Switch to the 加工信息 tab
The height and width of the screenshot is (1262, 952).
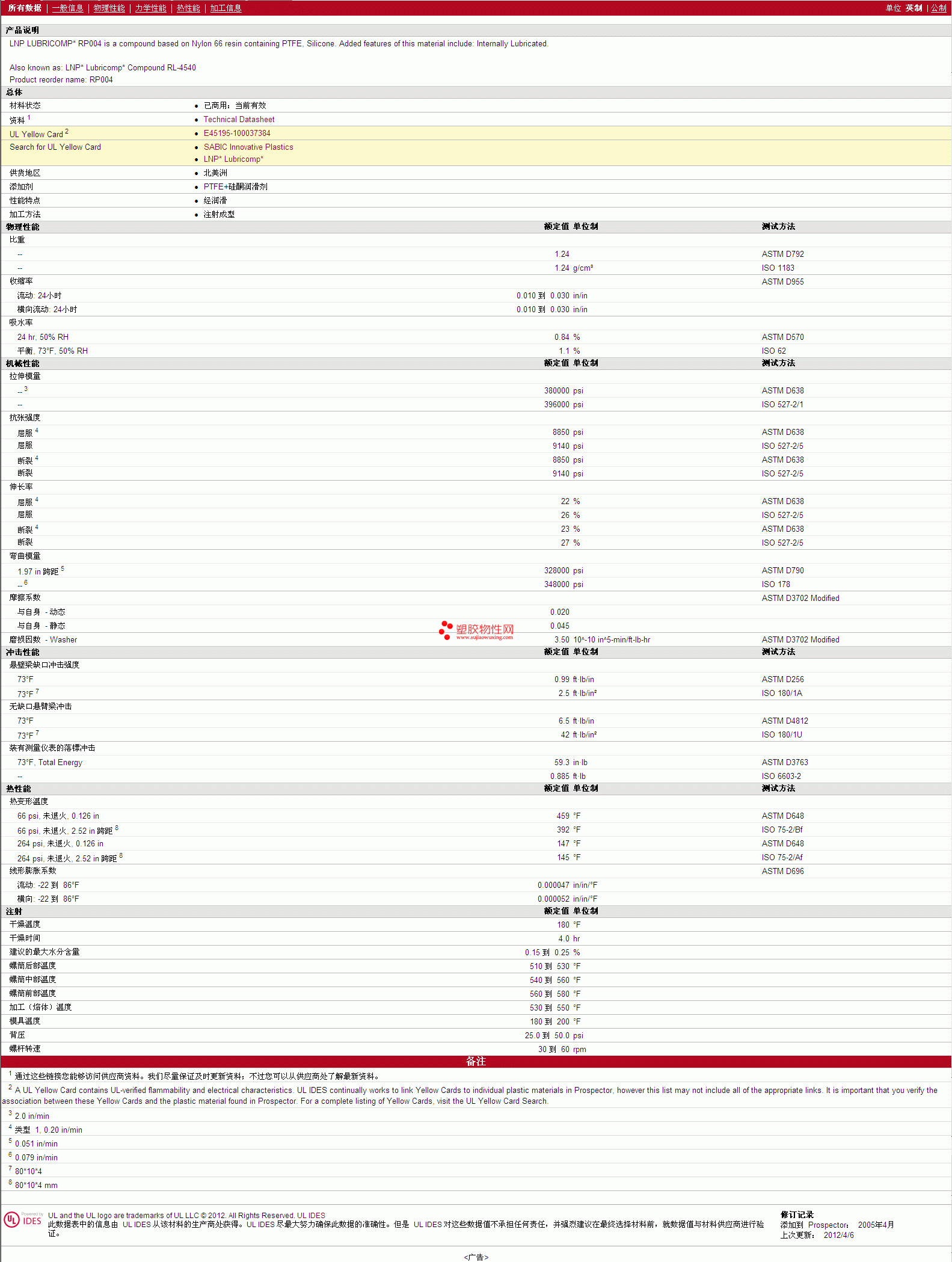pos(226,8)
